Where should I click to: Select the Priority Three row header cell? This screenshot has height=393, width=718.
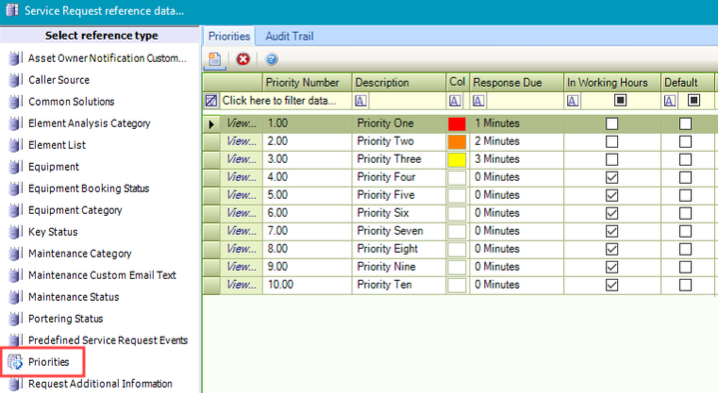tap(211, 159)
